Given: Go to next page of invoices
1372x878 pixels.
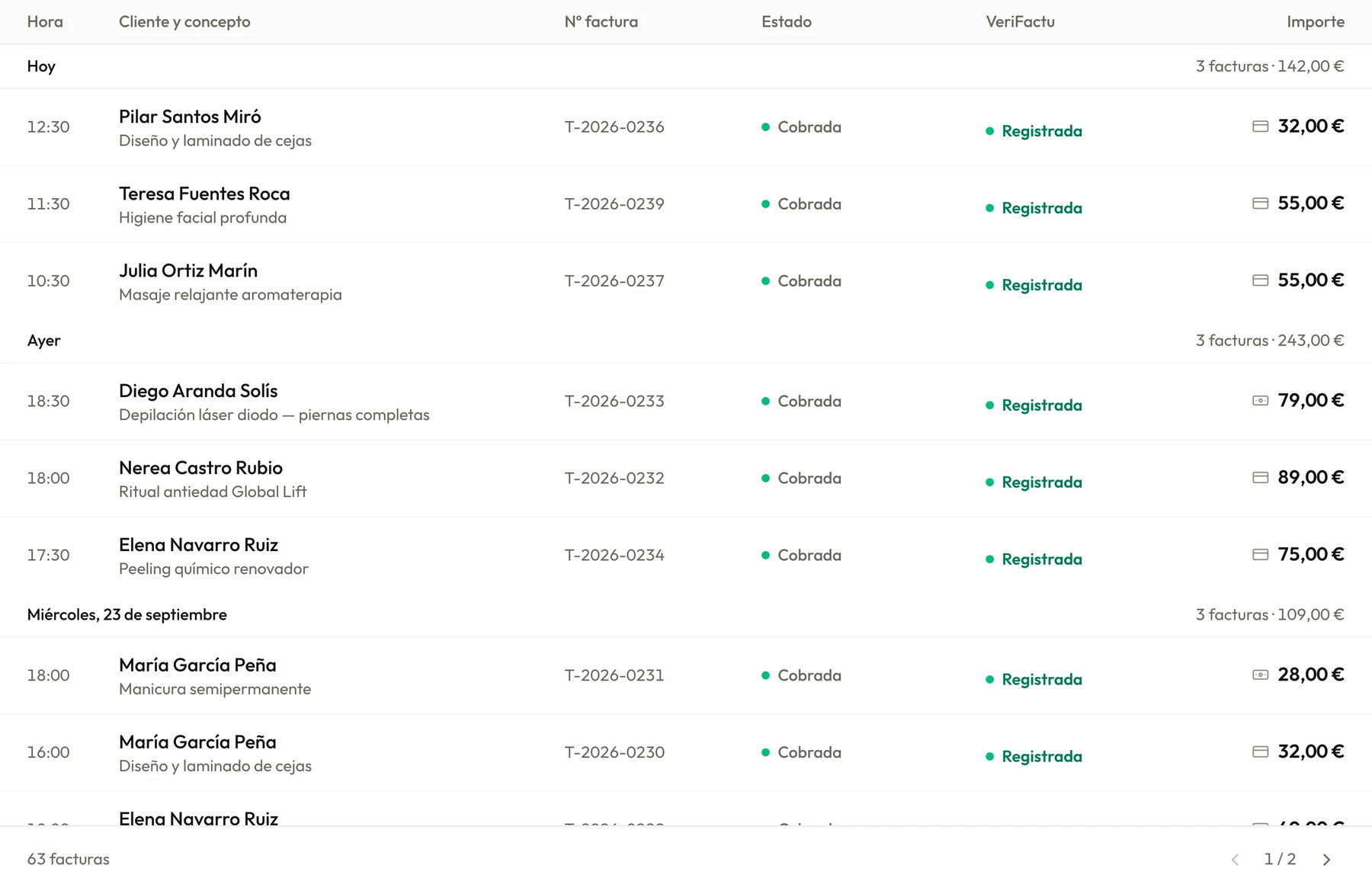Looking at the screenshot, I should (1326, 860).
